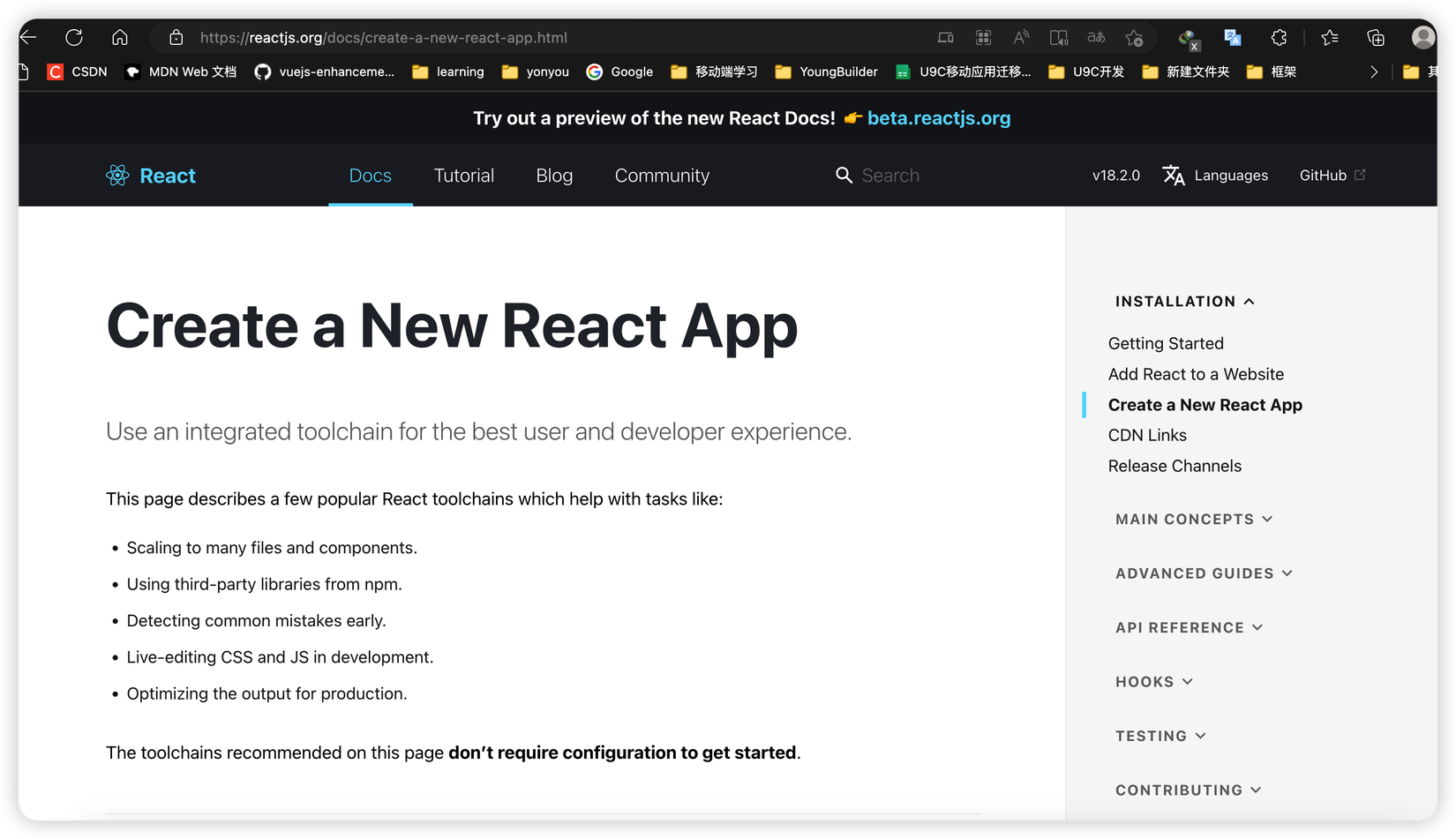Screen dimensions: 1456x839
Task: Open the send-to-devices icon in address bar
Action: click(x=946, y=37)
